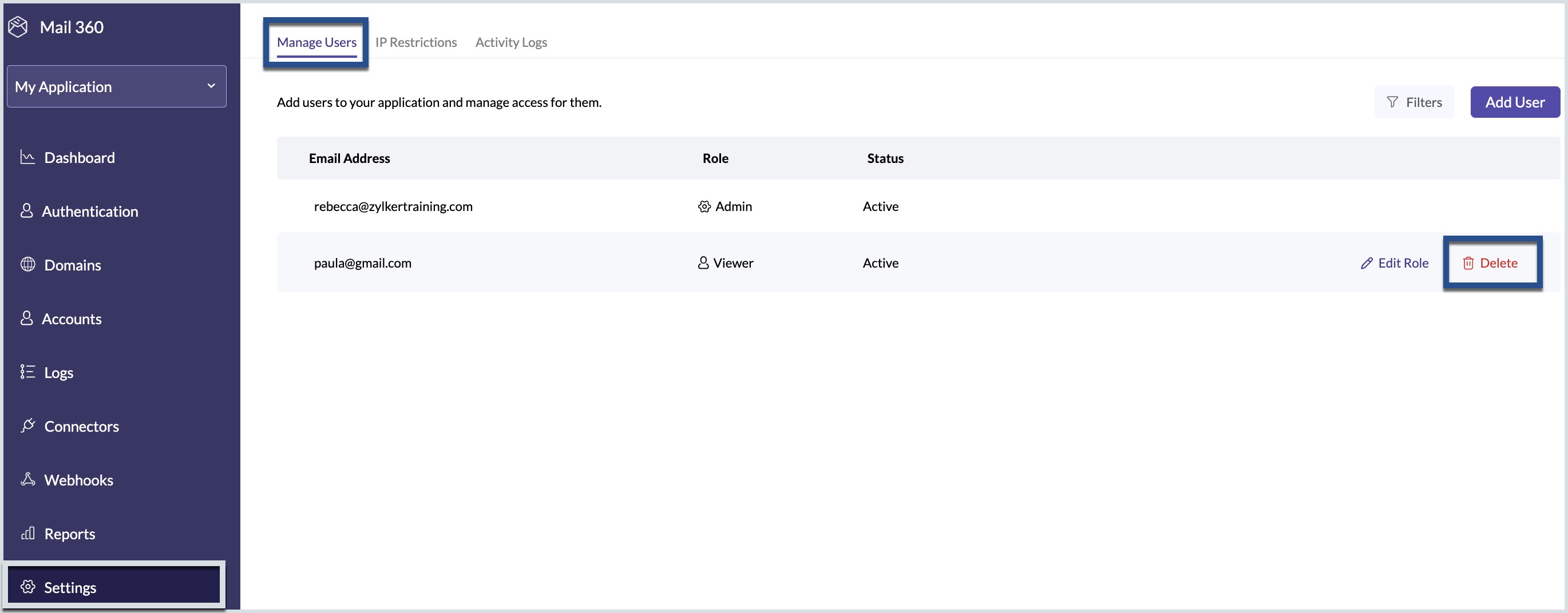This screenshot has height=613, width=1568.
Task: Click the Role column header
Action: click(715, 158)
